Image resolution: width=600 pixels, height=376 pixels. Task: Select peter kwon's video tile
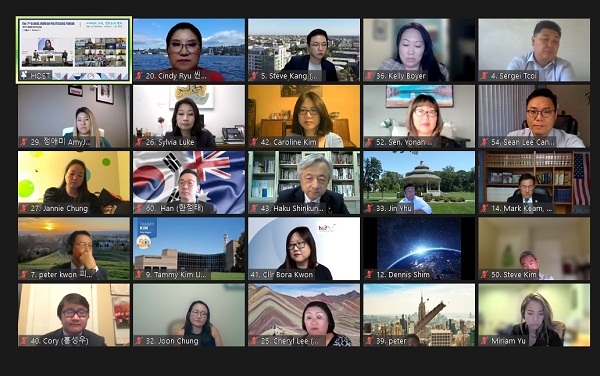(x=74, y=249)
